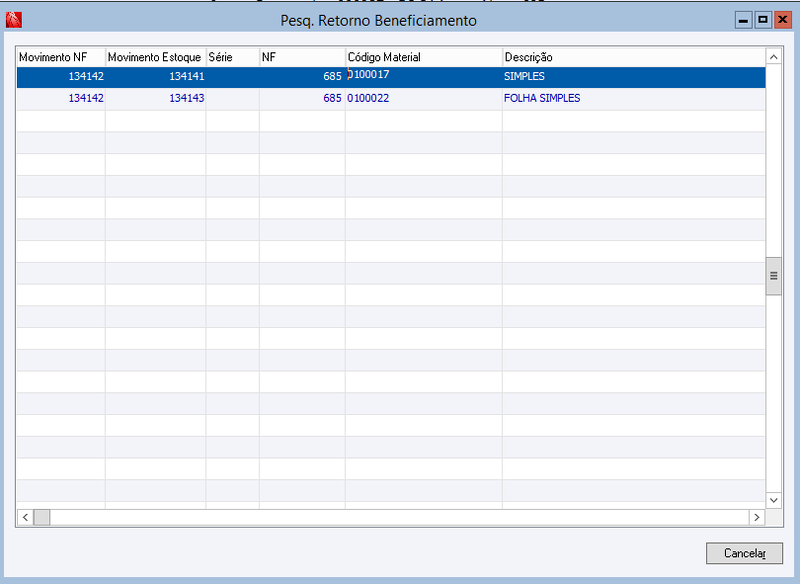This screenshot has height=584, width=800.
Task: Click NF 685 in the highlighted SIMPLES row
Action: (303, 77)
